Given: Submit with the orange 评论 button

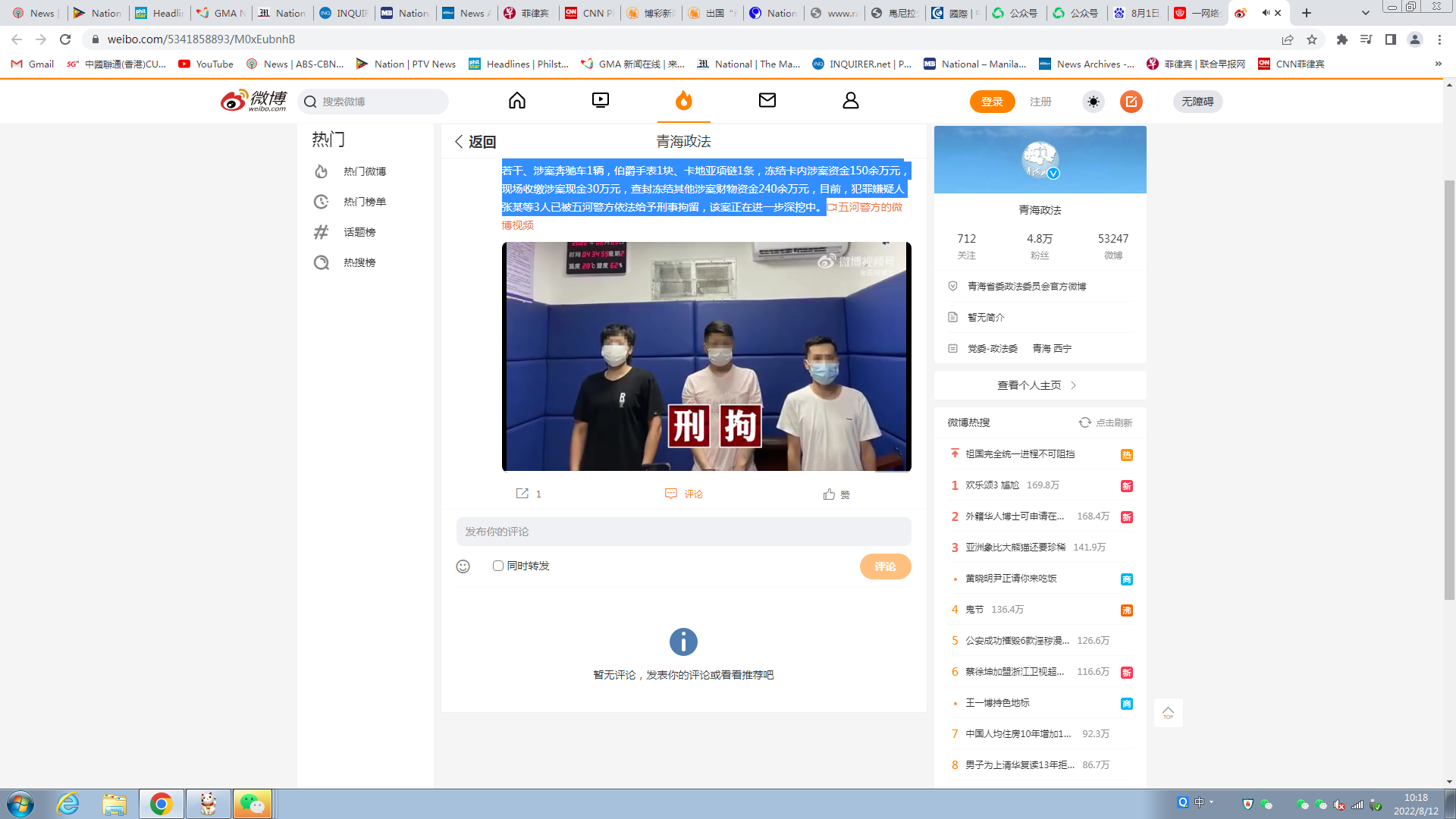Looking at the screenshot, I should pyautogui.click(x=886, y=566).
